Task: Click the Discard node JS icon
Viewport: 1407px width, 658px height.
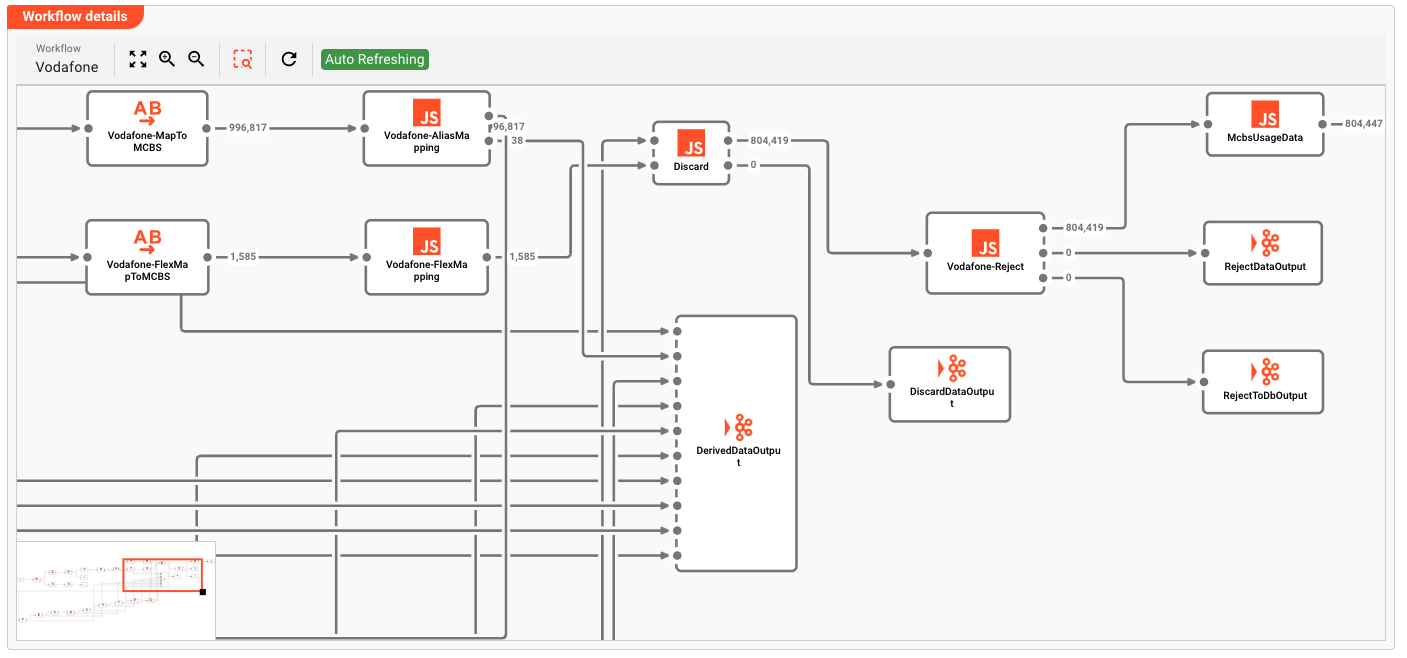Action: pyautogui.click(x=691, y=143)
